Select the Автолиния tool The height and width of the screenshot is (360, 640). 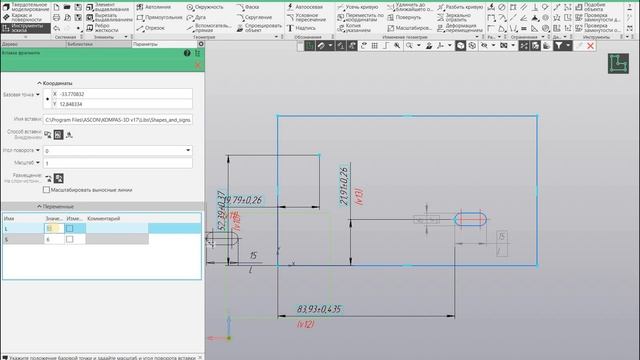pos(153,7)
